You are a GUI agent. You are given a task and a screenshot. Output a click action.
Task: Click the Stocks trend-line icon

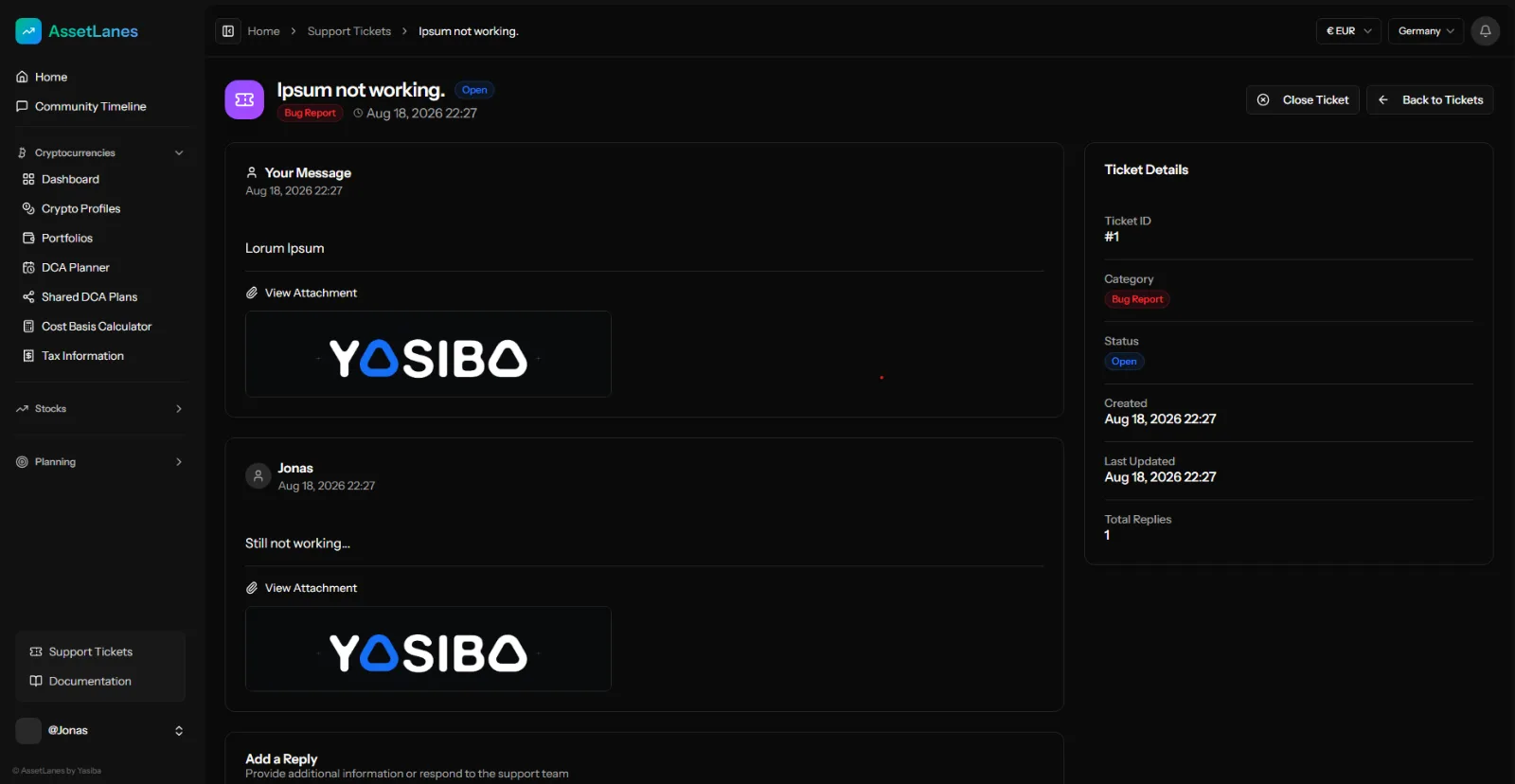coord(22,409)
